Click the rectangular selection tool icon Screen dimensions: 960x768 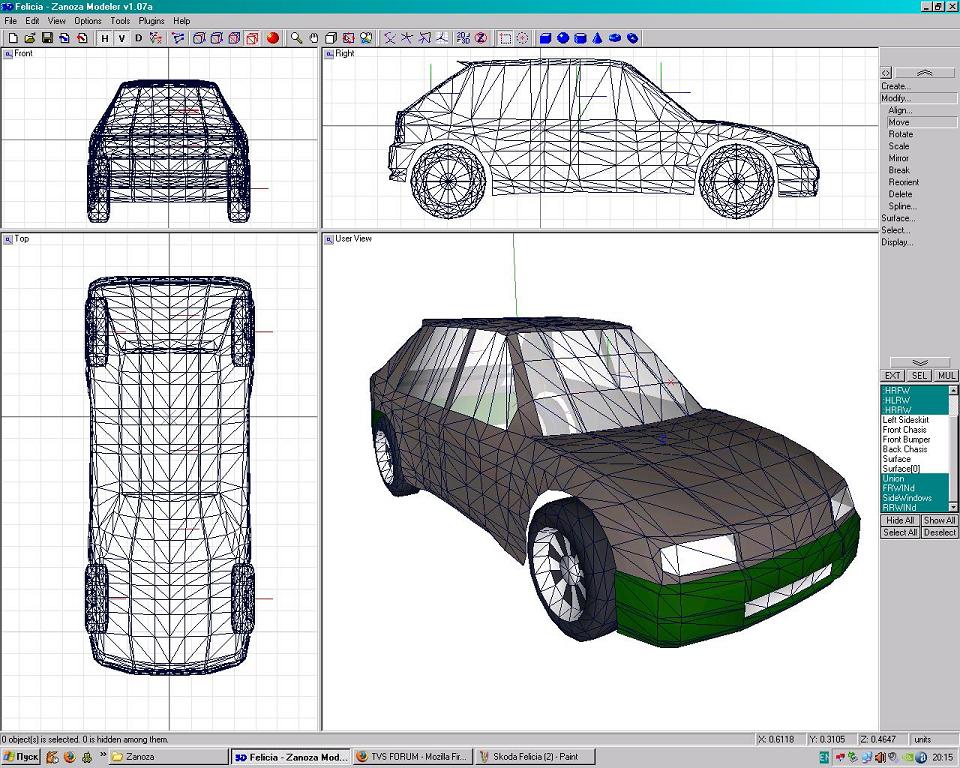506,38
